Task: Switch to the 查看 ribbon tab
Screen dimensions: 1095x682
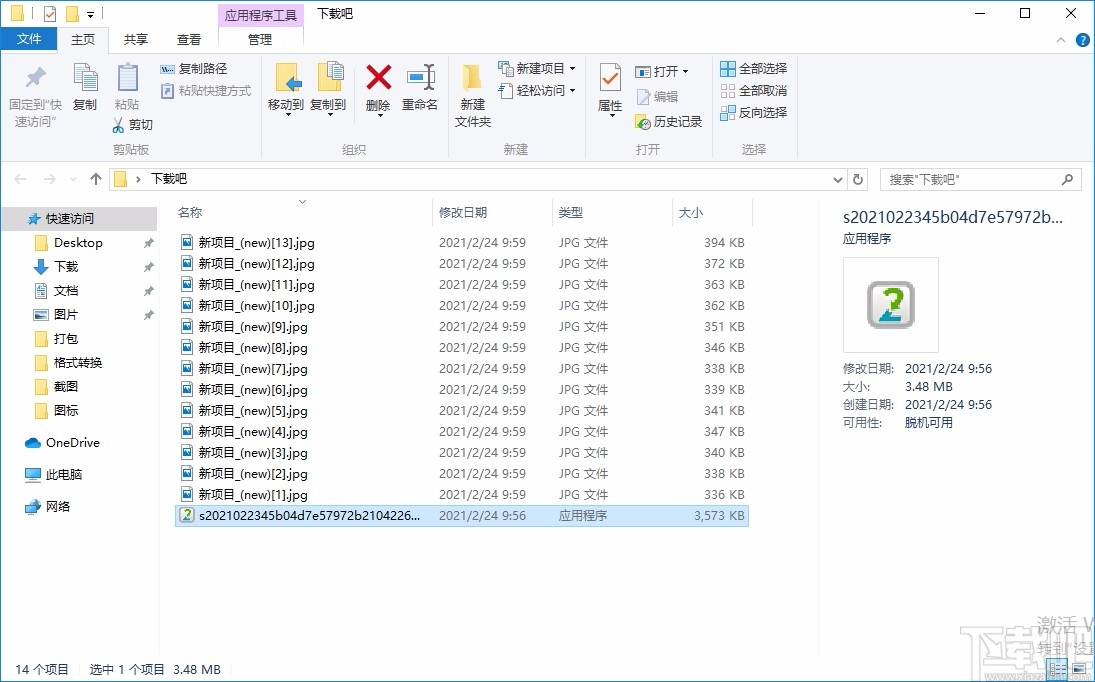Action: [x=189, y=39]
